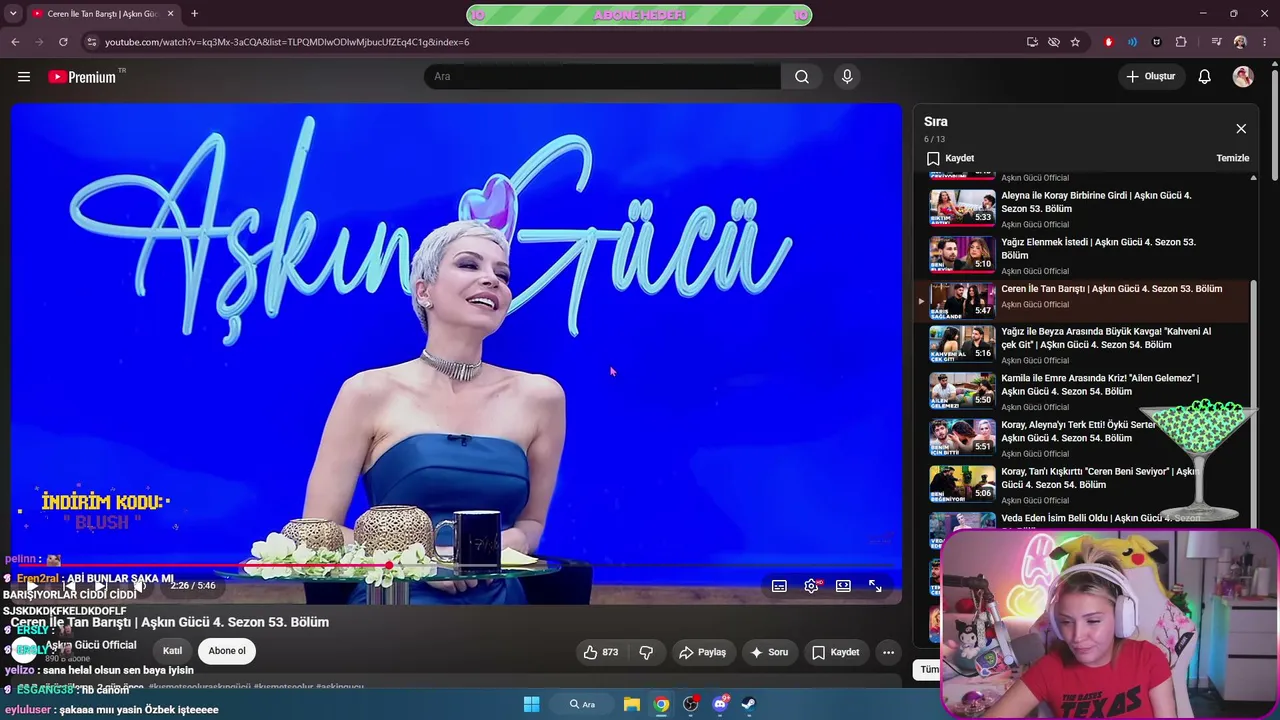Click the Soru ask button

[x=769, y=652]
